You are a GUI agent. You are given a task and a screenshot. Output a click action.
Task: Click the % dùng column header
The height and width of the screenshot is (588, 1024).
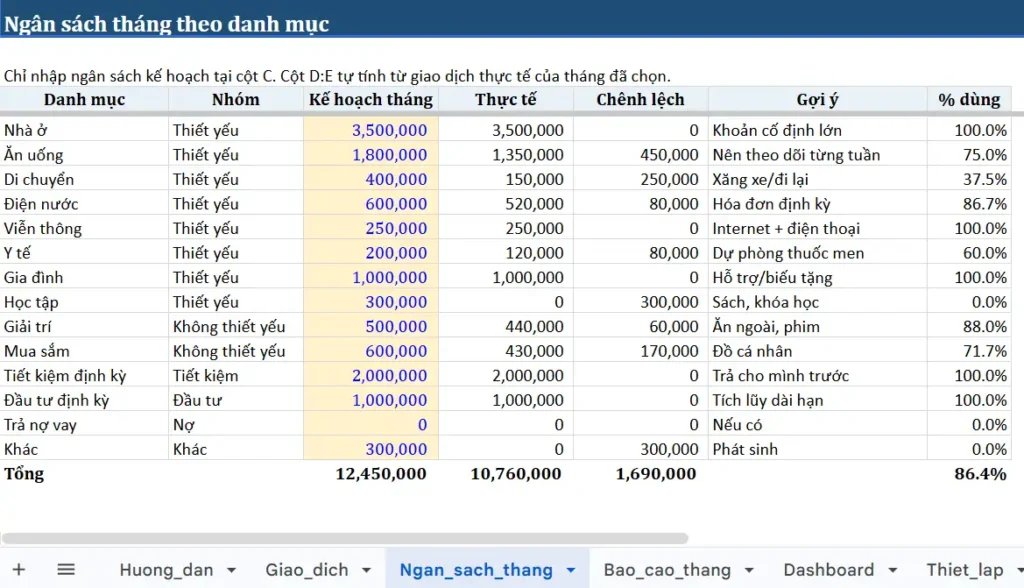(x=967, y=99)
